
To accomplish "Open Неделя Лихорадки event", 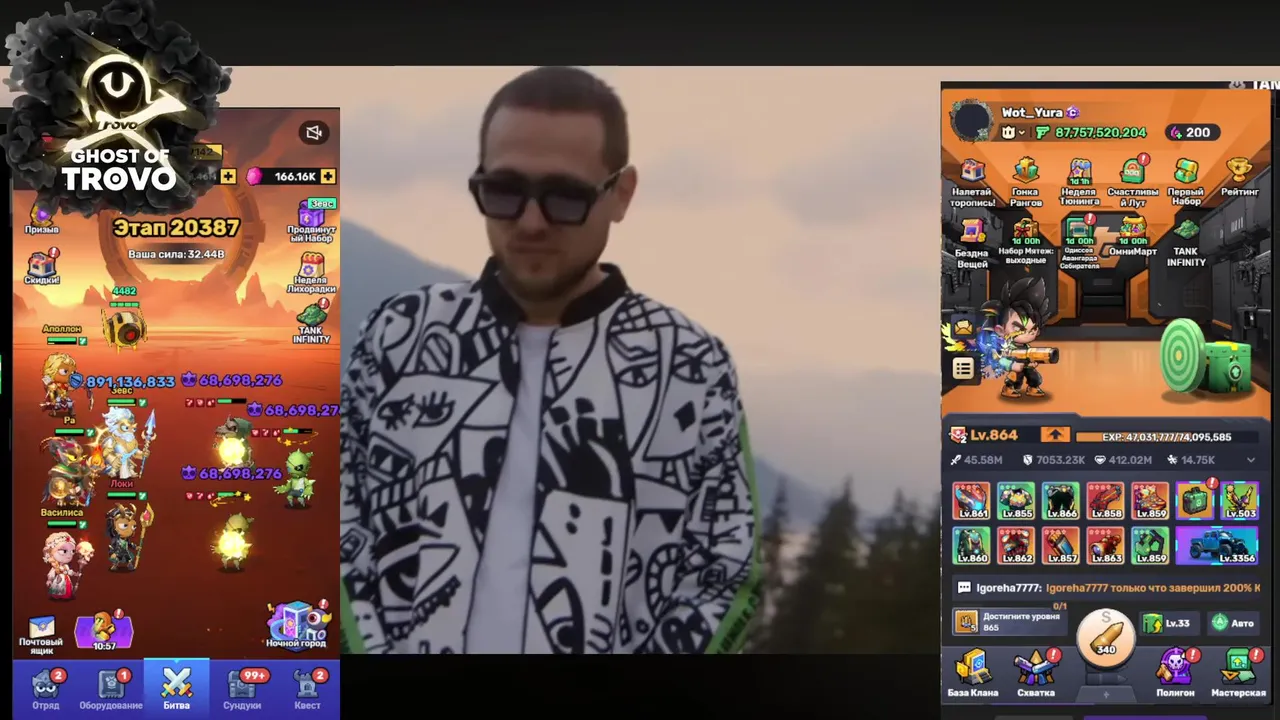I will pyautogui.click(x=312, y=273).
